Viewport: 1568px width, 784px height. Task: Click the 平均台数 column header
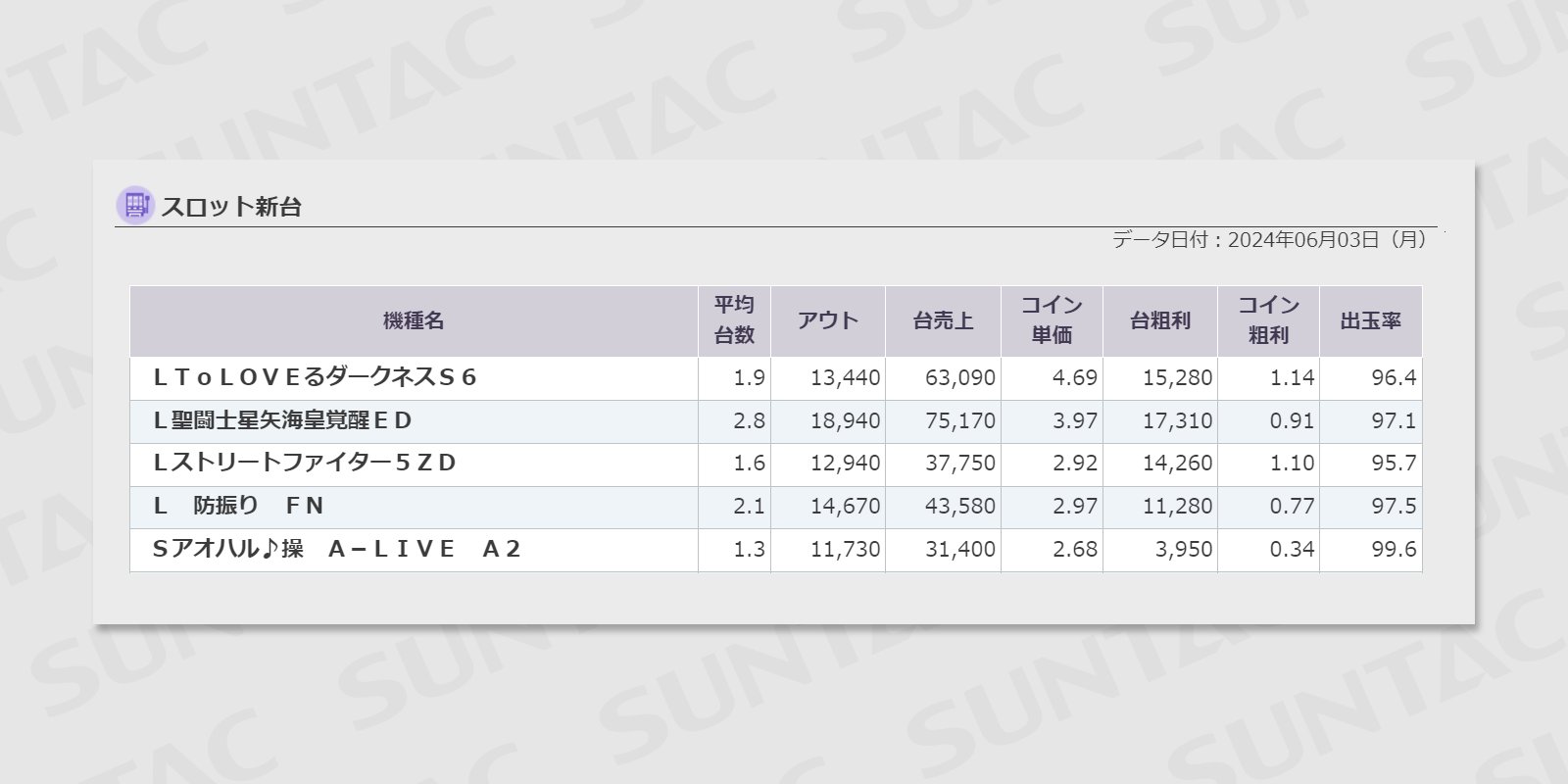click(x=734, y=321)
